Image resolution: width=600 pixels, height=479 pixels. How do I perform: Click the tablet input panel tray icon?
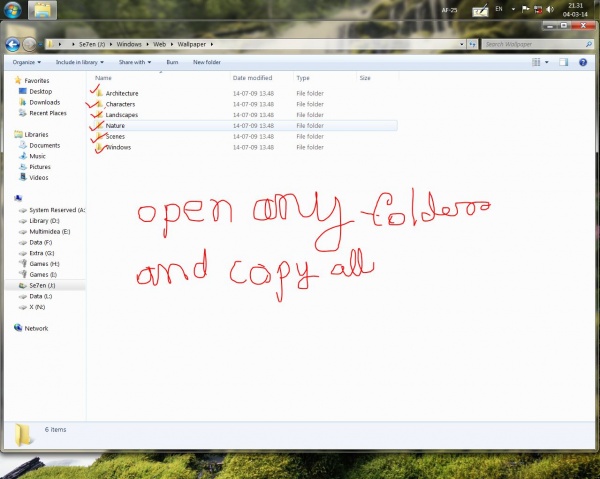tap(480, 11)
